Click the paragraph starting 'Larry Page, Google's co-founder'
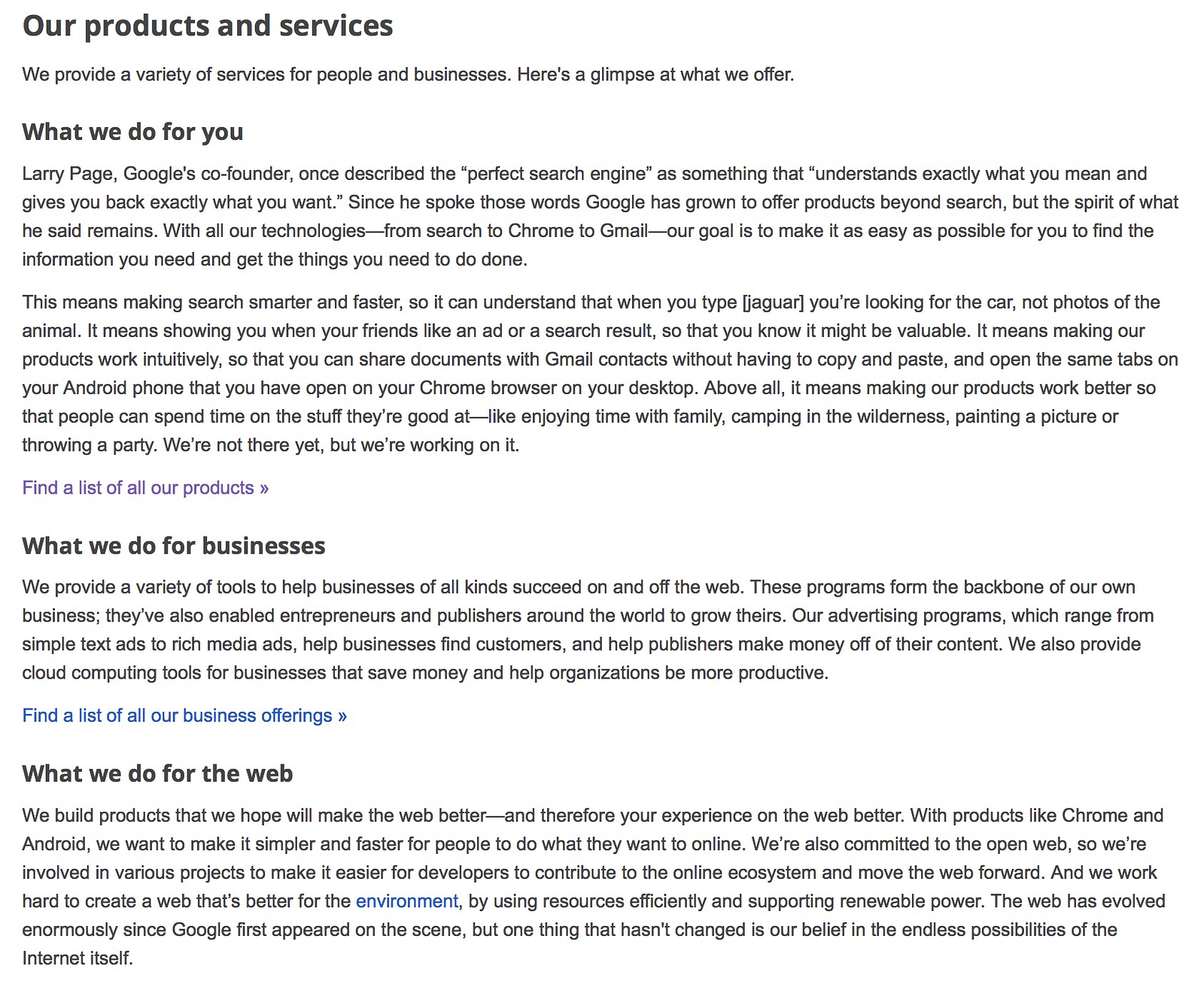This screenshot has width=1204, height=981. (600, 217)
